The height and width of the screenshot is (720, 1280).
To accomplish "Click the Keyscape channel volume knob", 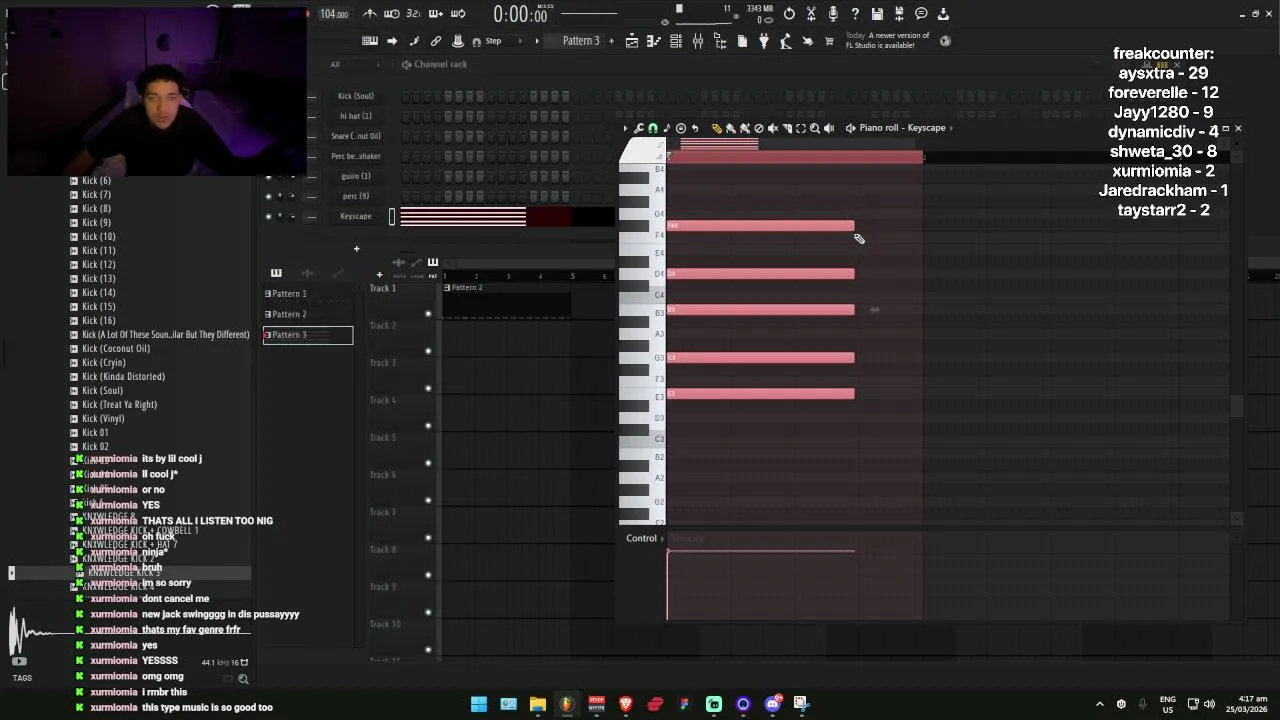I will tap(292, 216).
